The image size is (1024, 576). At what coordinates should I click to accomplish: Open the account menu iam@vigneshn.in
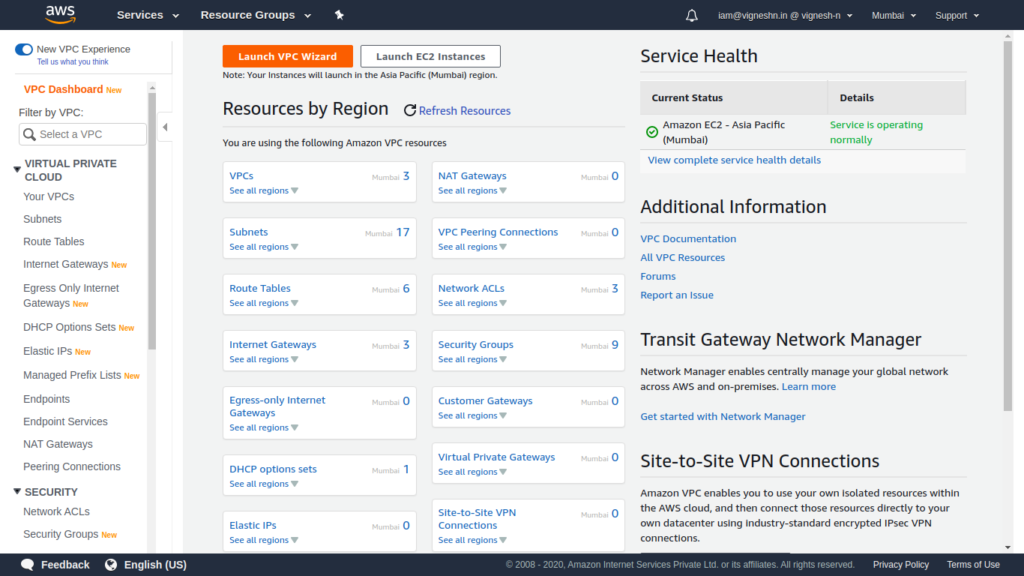click(785, 15)
